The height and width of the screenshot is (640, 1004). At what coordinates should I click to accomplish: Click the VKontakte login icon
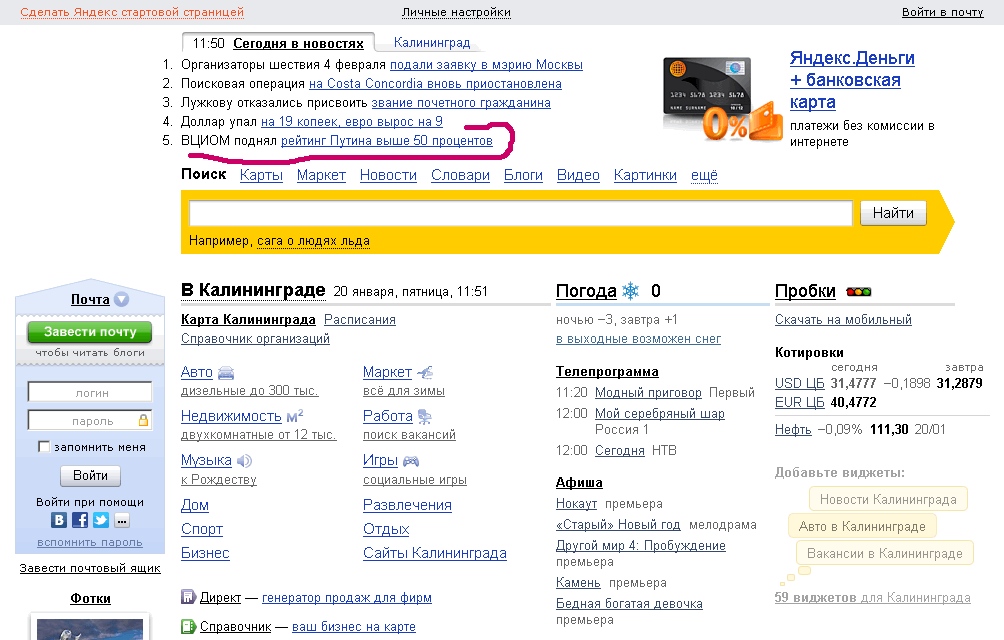click(59, 520)
